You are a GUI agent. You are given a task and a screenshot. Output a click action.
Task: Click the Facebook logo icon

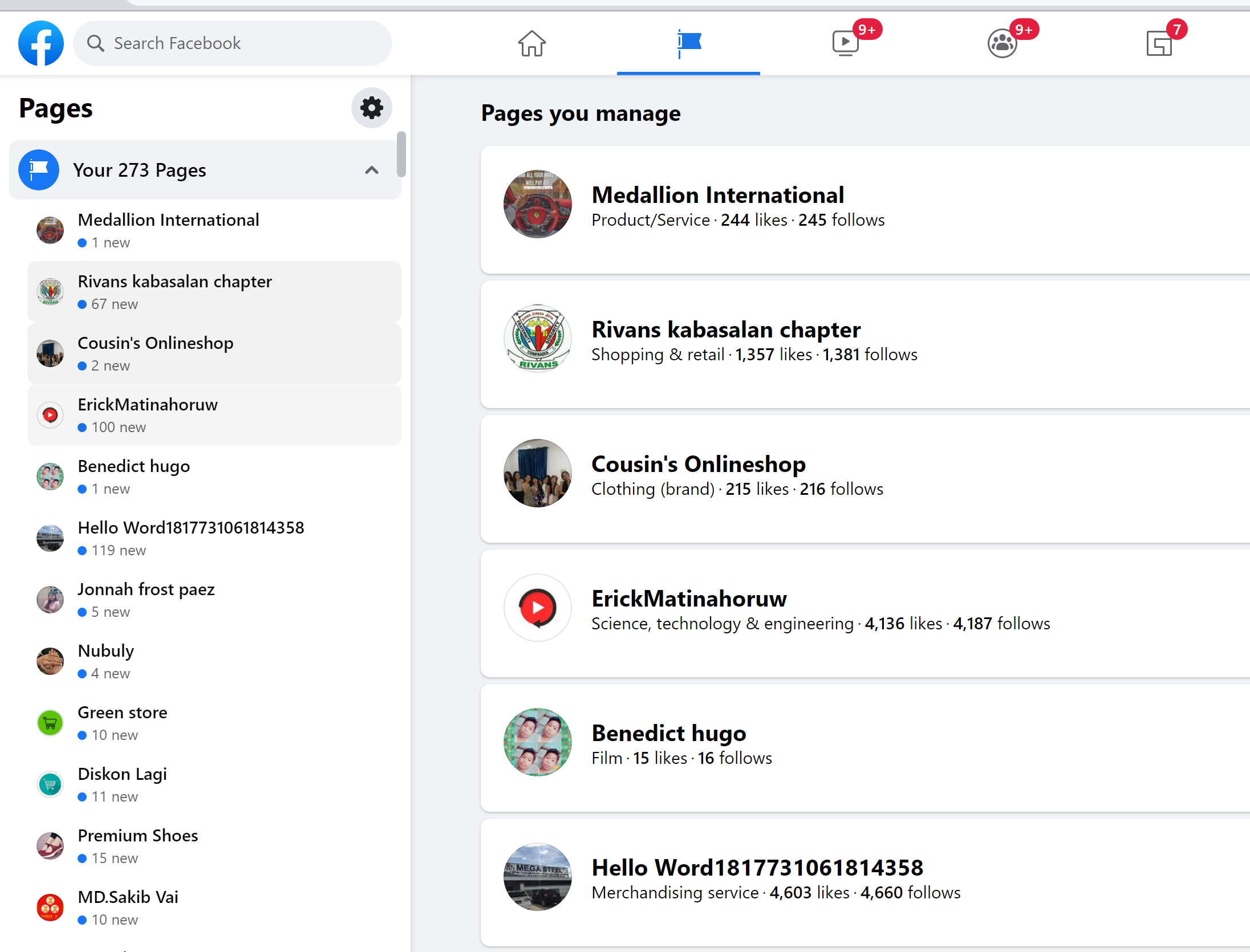pos(41,43)
